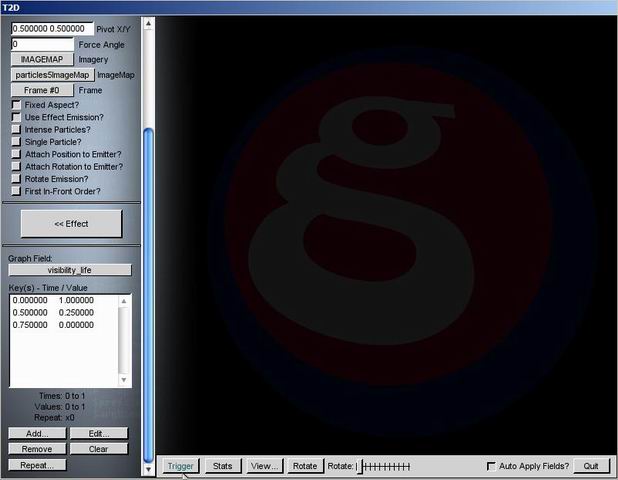618x480 pixels.
Task: Open the particles5ImageMap selector
Action: [52, 75]
